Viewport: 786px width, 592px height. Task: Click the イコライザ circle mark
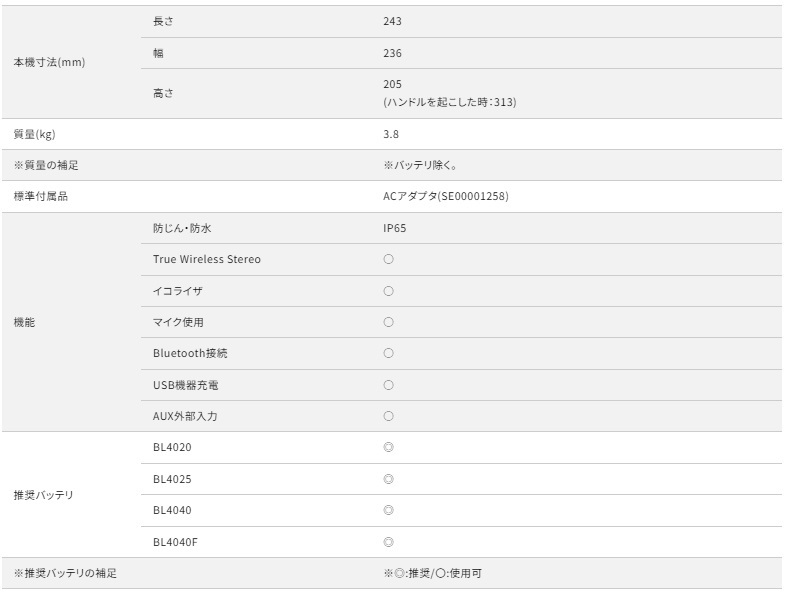click(388, 291)
